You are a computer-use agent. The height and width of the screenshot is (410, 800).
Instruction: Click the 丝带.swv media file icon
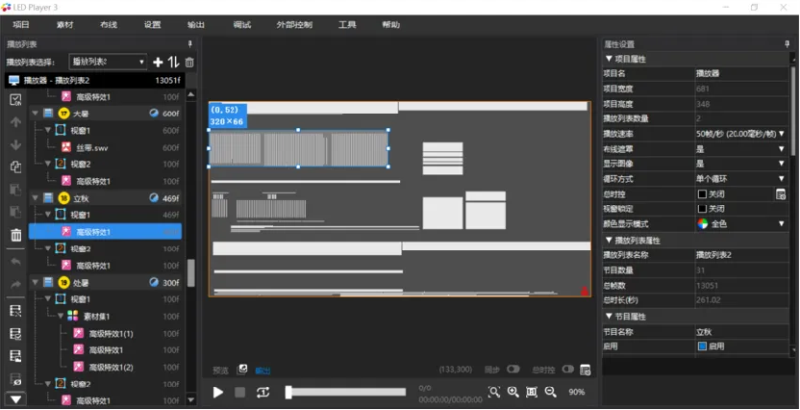click(x=66, y=147)
